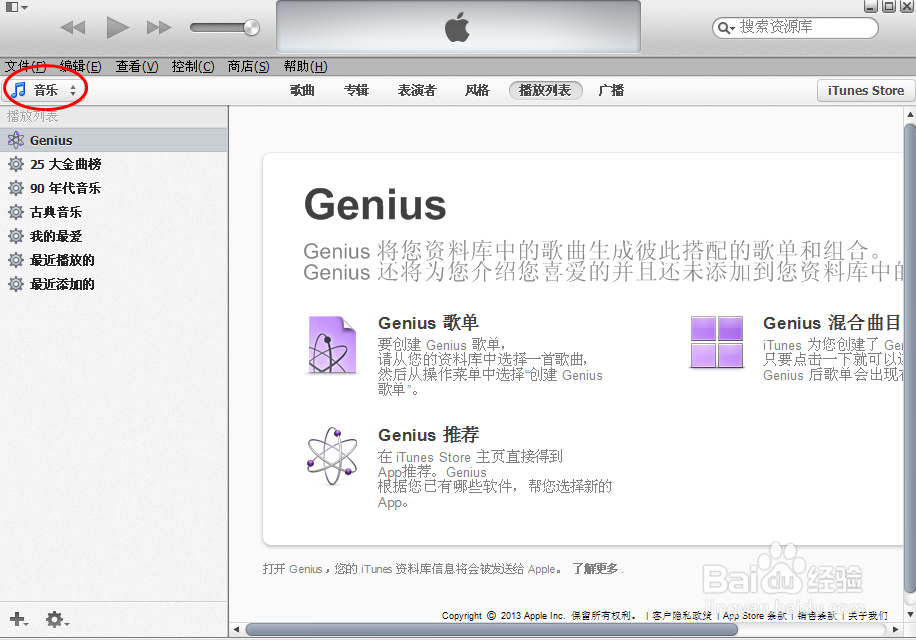
Task: Click the large Genius title heading
Action: pos(375,206)
